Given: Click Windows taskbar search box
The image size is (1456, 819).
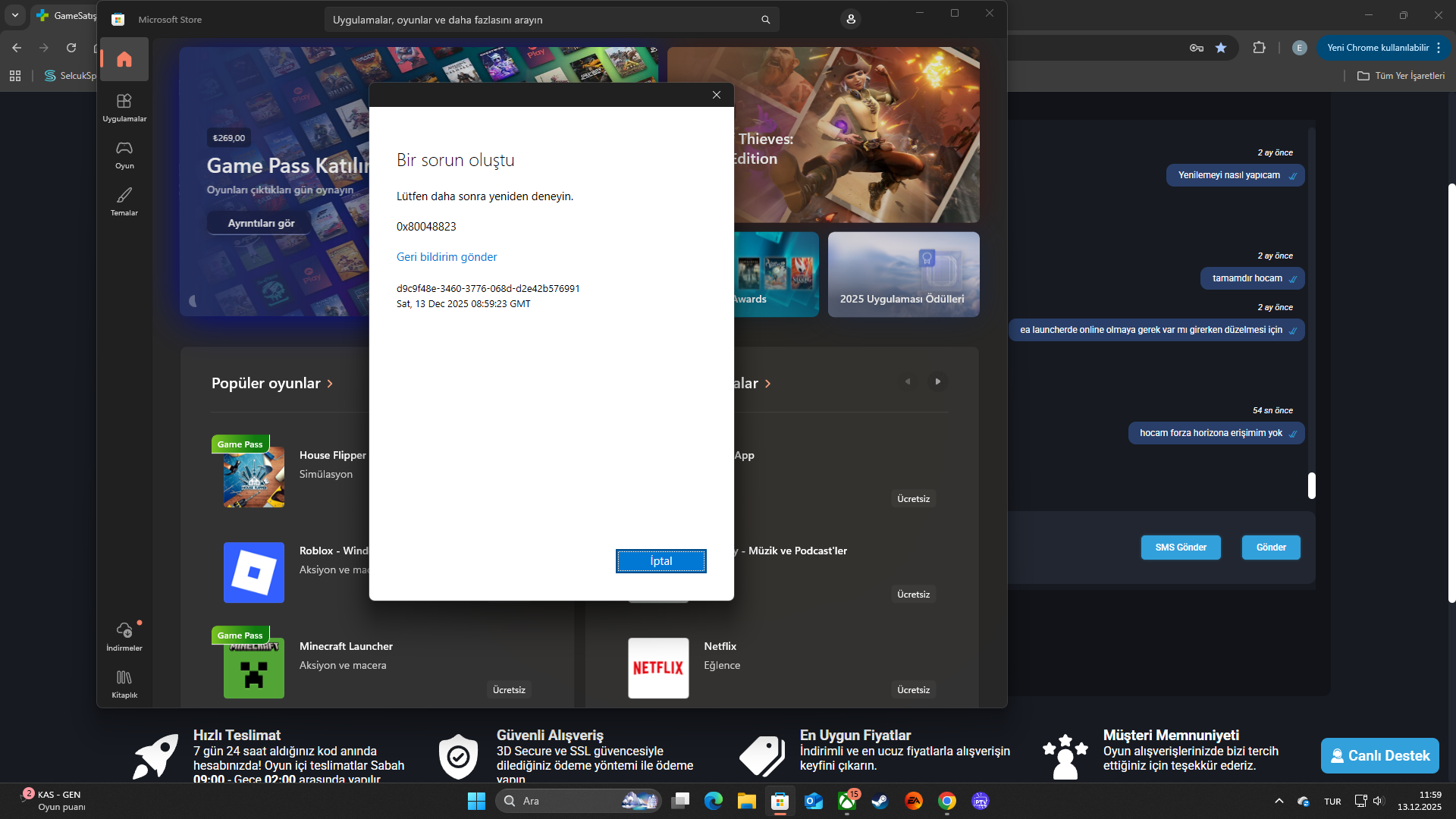Looking at the screenshot, I should [578, 801].
